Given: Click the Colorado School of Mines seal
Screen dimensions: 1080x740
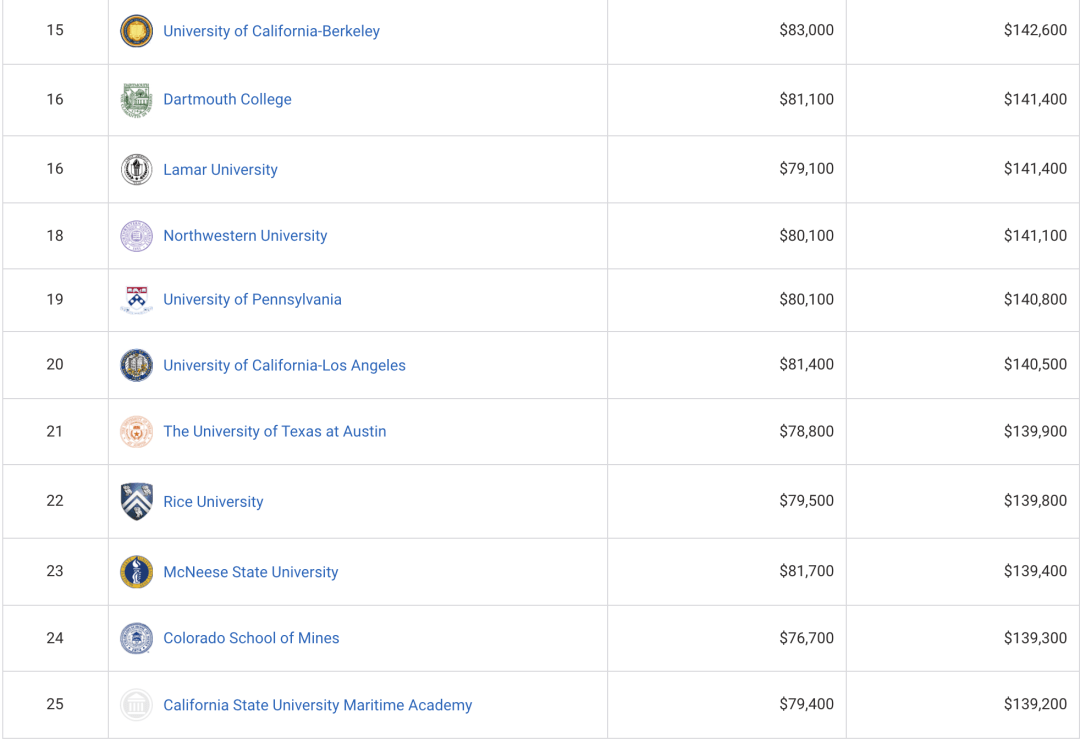Looking at the screenshot, I should point(136,639).
